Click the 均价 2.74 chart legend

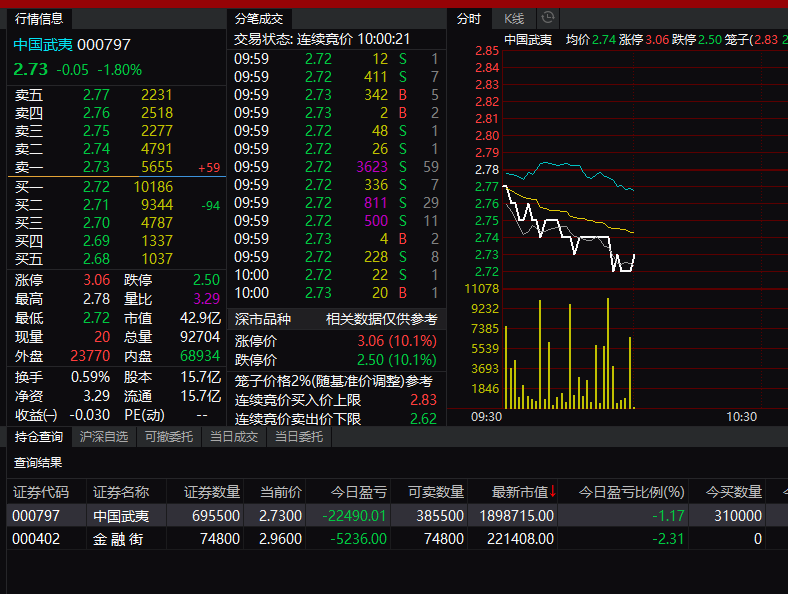(x=590, y=40)
